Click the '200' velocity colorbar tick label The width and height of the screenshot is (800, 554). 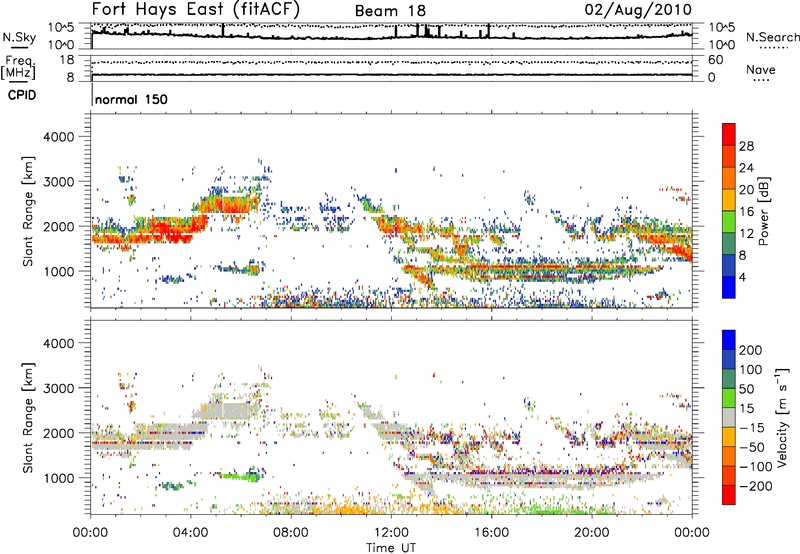click(751, 350)
